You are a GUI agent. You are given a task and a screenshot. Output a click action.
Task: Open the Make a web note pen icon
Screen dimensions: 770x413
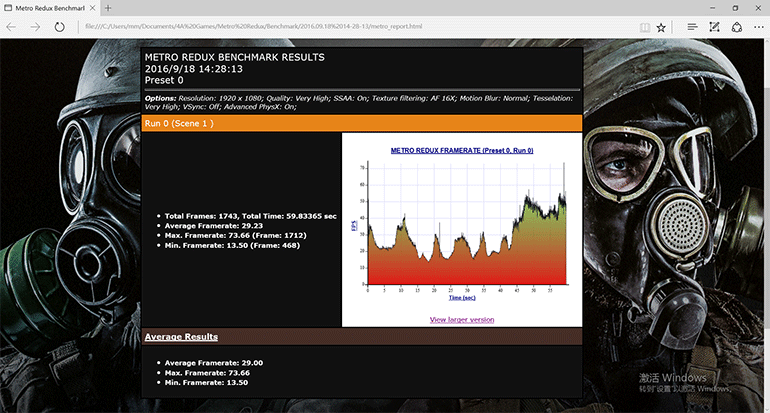(715, 27)
